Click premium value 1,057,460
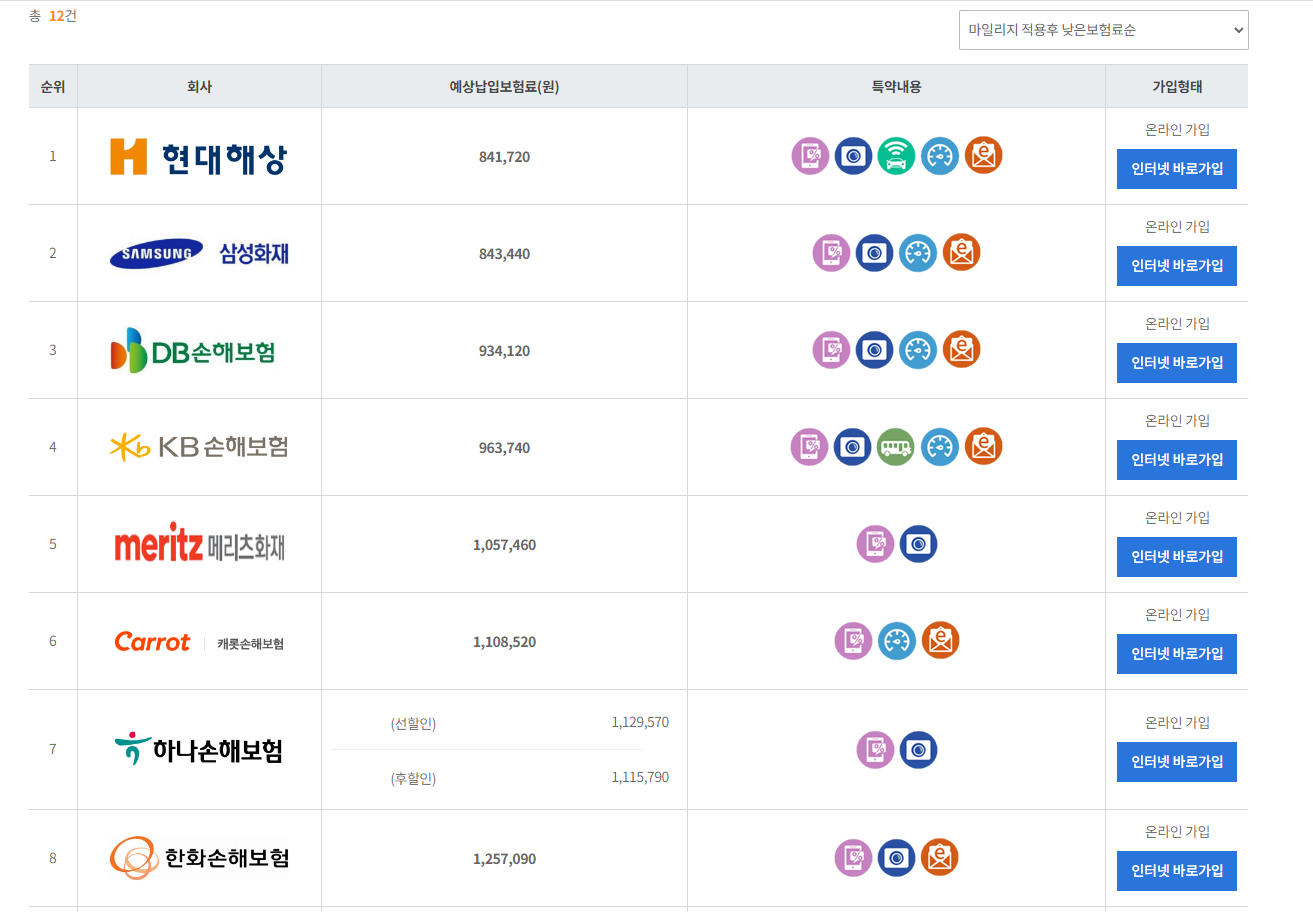This screenshot has height=912, width=1313. [504, 545]
